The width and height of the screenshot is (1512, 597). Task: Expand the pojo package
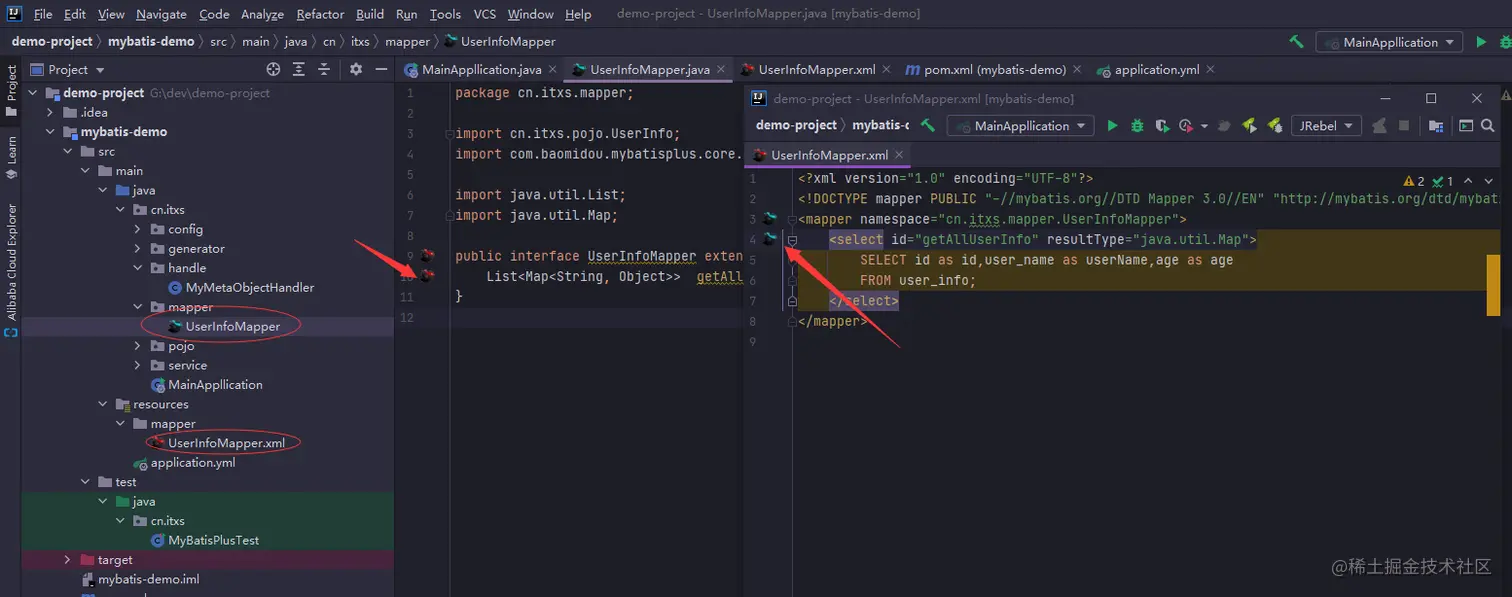tap(138, 346)
